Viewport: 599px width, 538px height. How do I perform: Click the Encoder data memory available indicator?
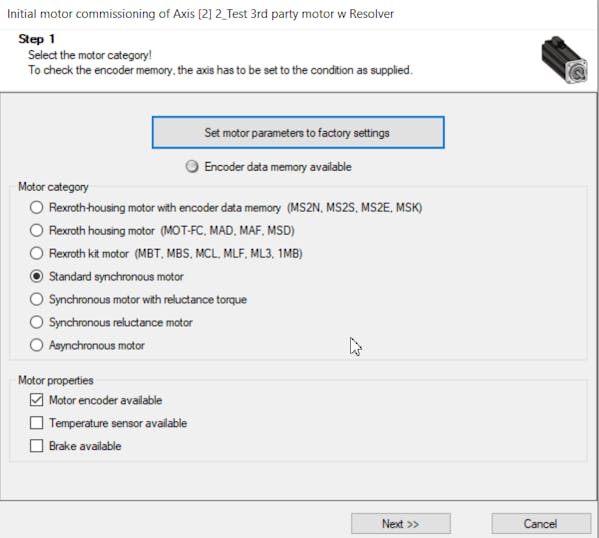[192, 167]
